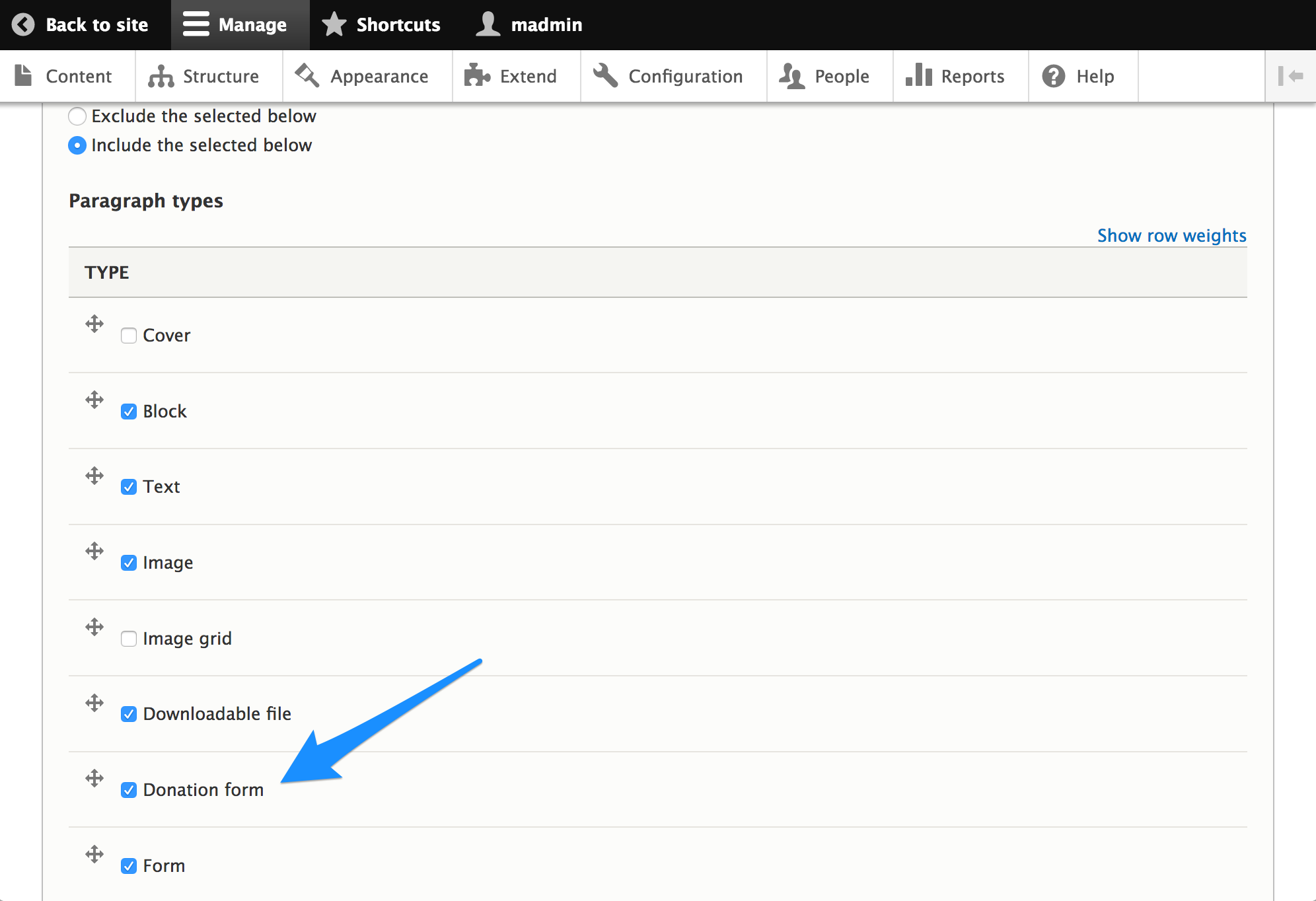Screen dimensions: 1316x901
Task: Click the Manage hamburger icon
Action: point(196,24)
